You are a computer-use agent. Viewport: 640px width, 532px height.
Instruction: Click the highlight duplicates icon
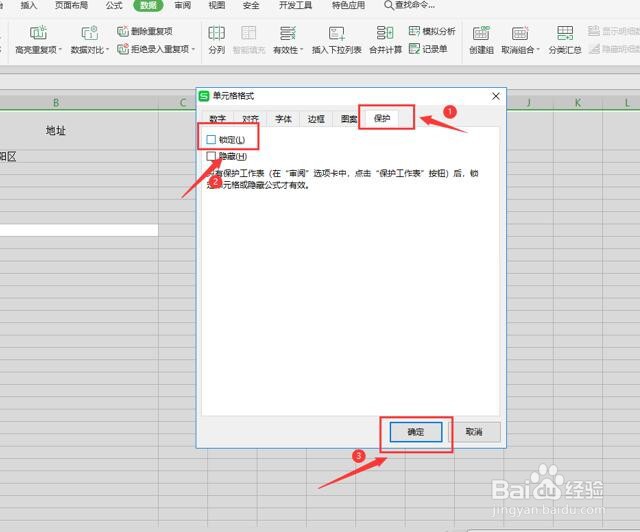click(38, 32)
